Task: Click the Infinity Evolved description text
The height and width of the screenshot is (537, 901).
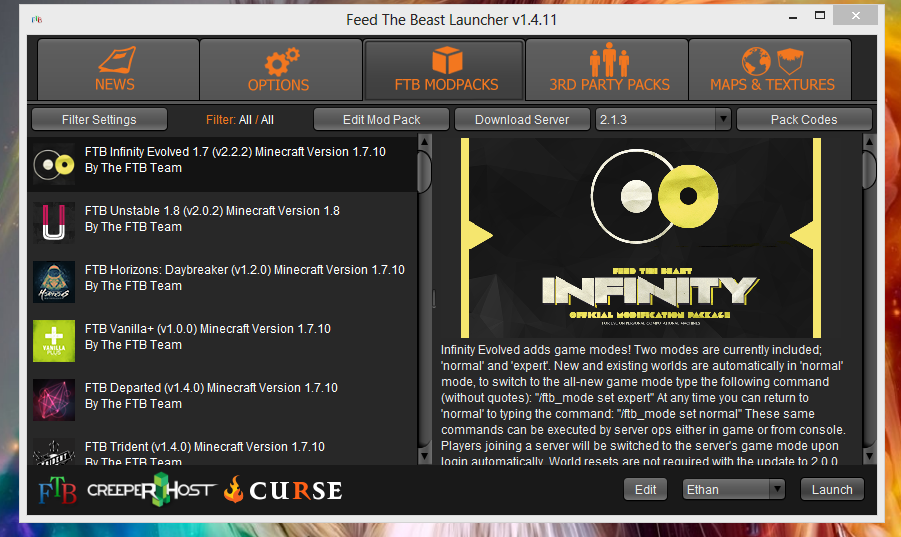Action: tap(643, 405)
